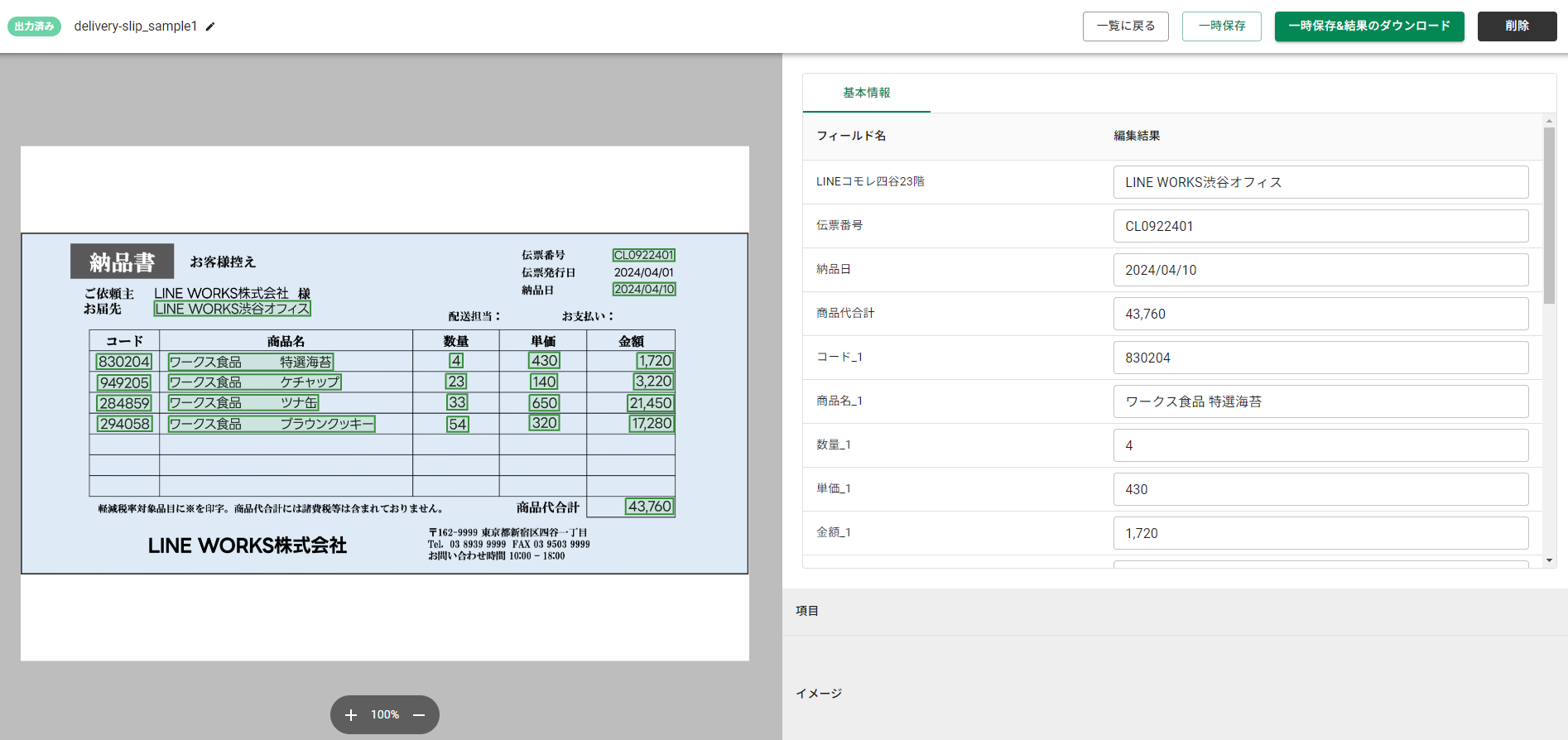Zoom in with the plus icon
The height and width of the screenshot is (740, 1568).
[x=351, y=715]
